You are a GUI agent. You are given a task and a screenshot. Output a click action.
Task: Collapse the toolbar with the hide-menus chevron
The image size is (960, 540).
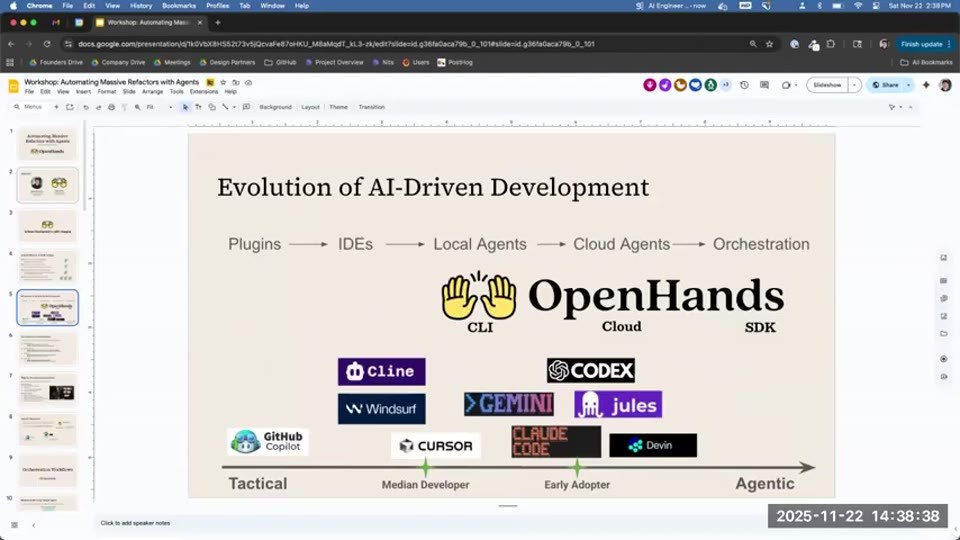coord(910,107)
